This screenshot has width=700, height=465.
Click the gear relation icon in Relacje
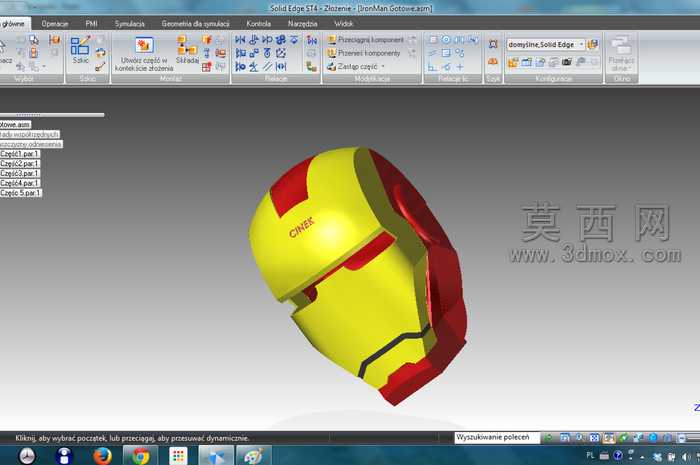pyautogui.click(x=281, y=40)
